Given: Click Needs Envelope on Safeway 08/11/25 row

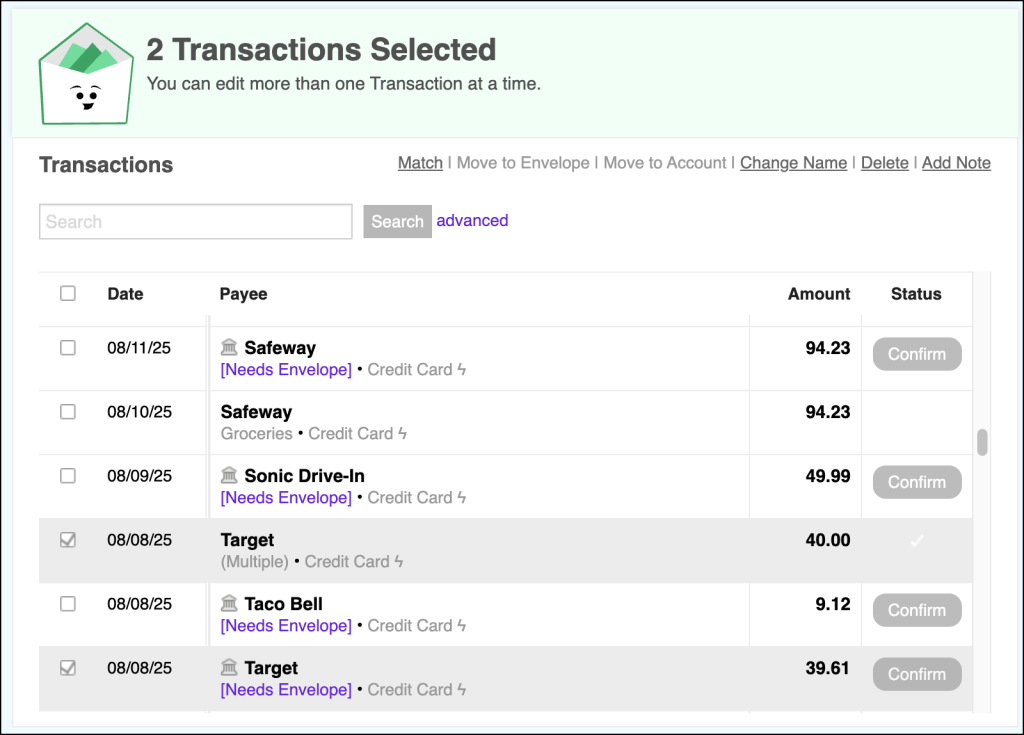Looking at the screenshot, I should click(286, 370).
